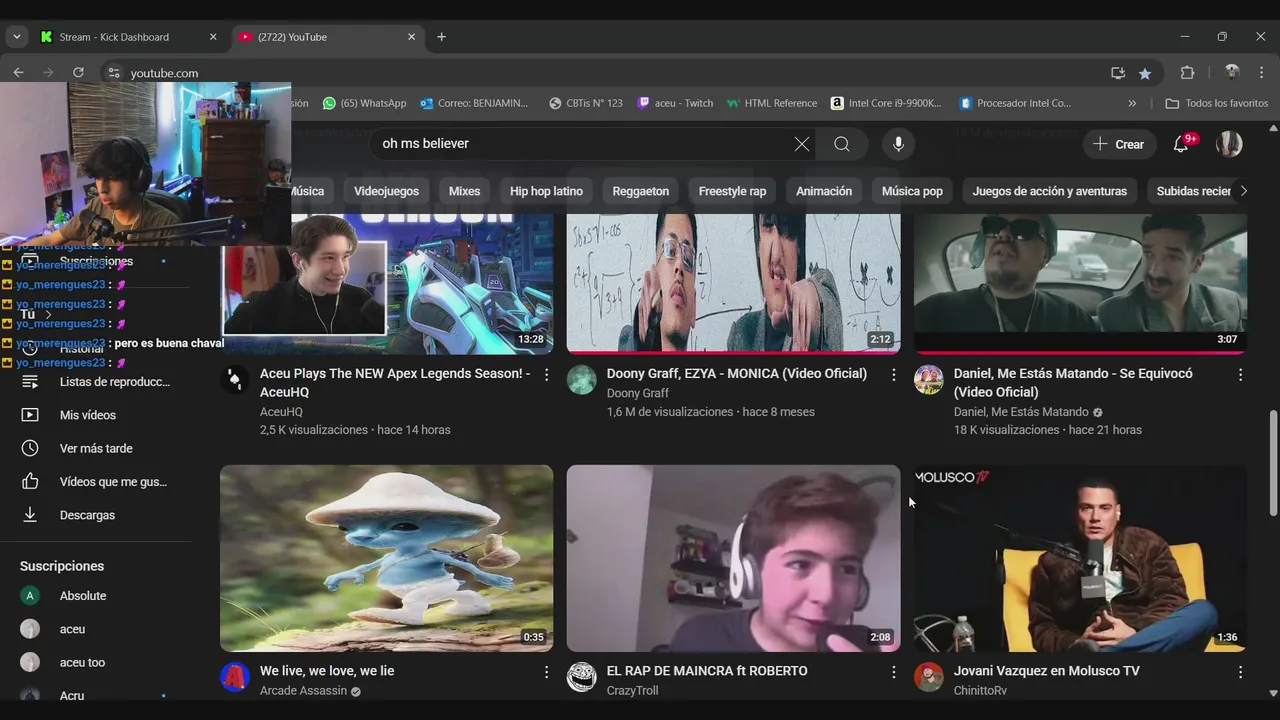Image resolution: width=1280 pixels, height=720 pixels.
Task: Open options for We live, we love video
Action: (546, 672)
